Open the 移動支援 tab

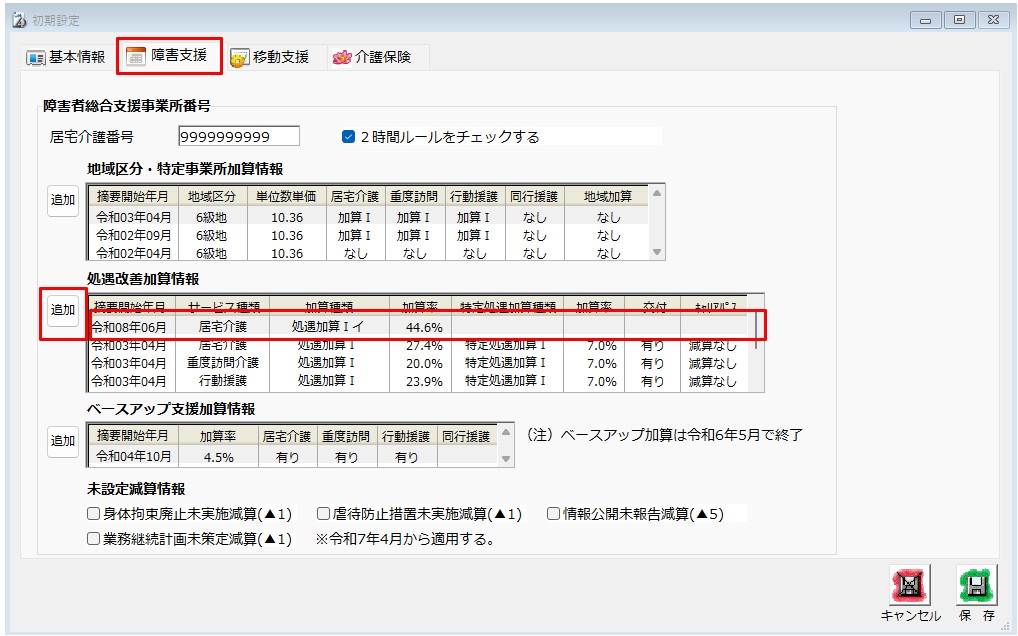[270, 57]
